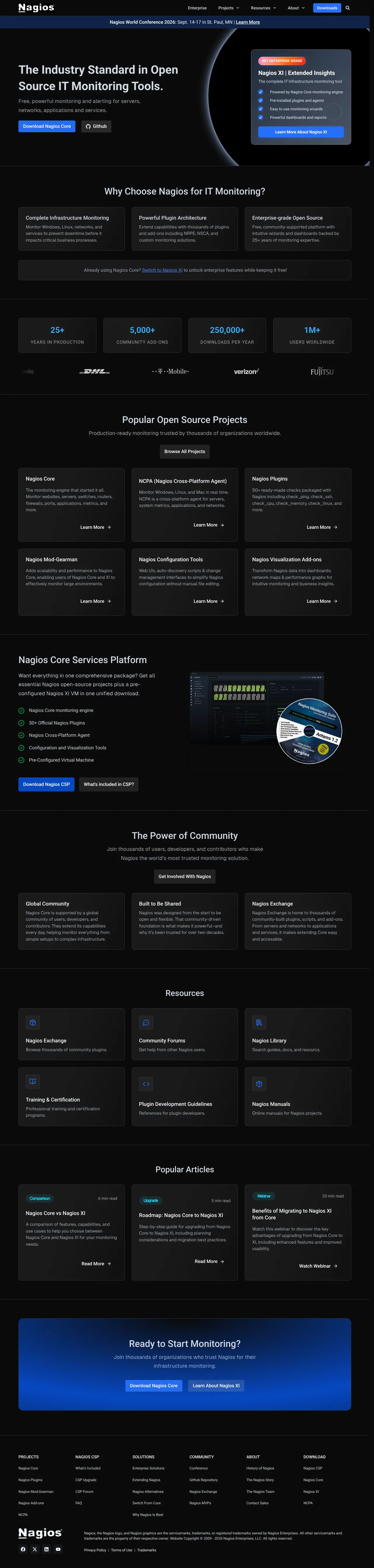Open the Contact Sales footer link
This screenshot has height=1568, width=374.
coord(257,1503)
